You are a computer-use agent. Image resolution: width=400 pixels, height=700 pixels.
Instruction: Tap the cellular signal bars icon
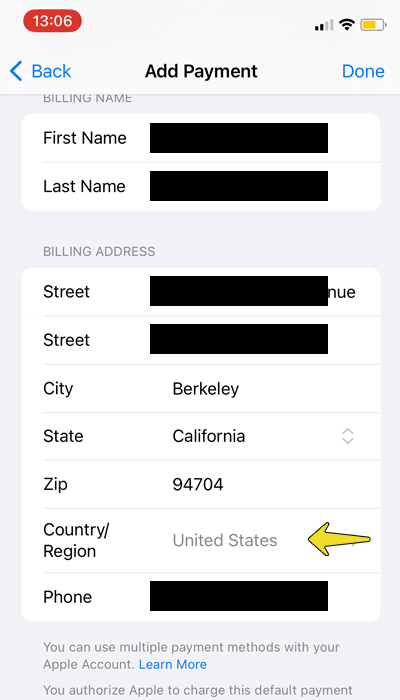324,25
